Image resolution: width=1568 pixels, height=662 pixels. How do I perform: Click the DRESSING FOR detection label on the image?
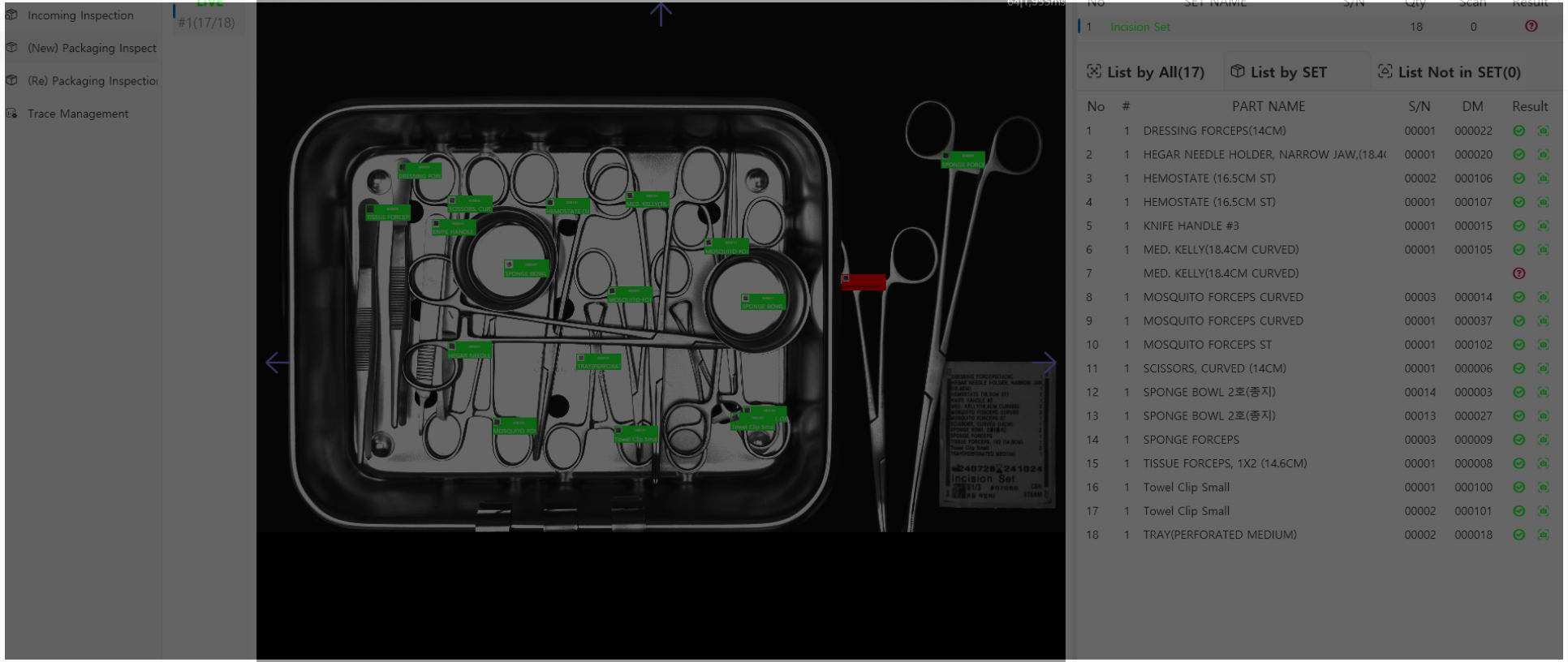coord(420,171)
